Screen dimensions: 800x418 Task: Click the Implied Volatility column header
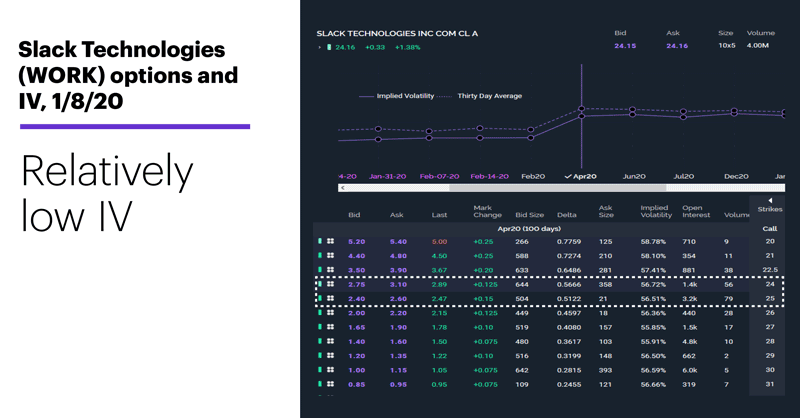click(656, 211)
